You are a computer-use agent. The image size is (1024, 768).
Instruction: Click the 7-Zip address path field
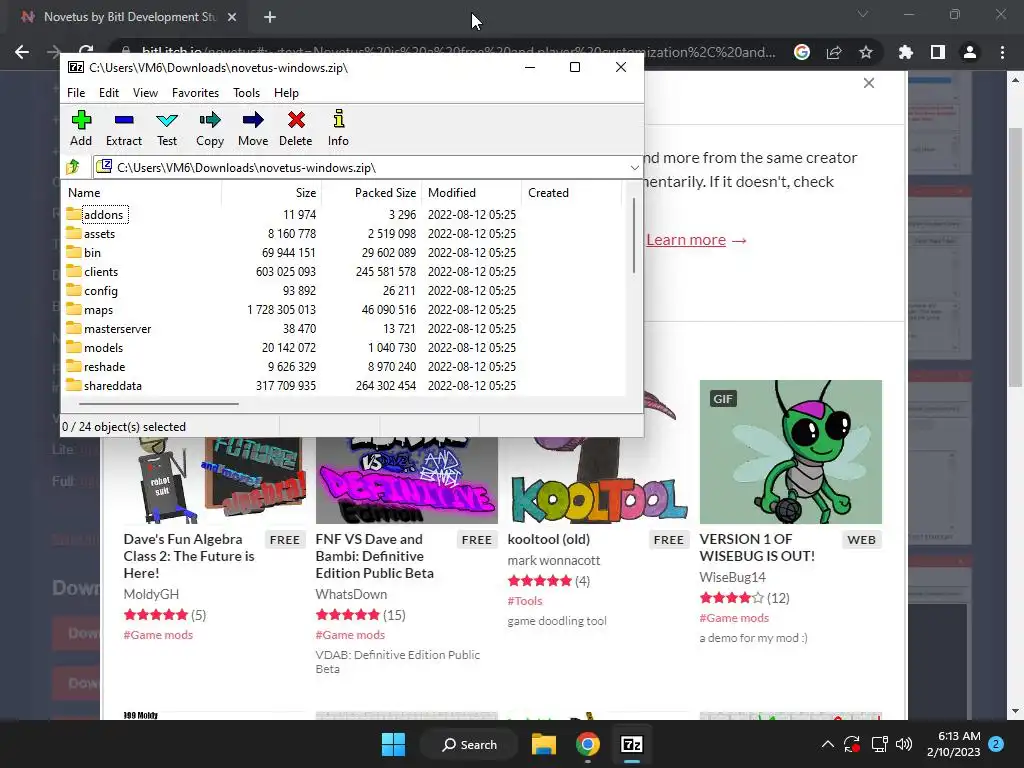369,168
